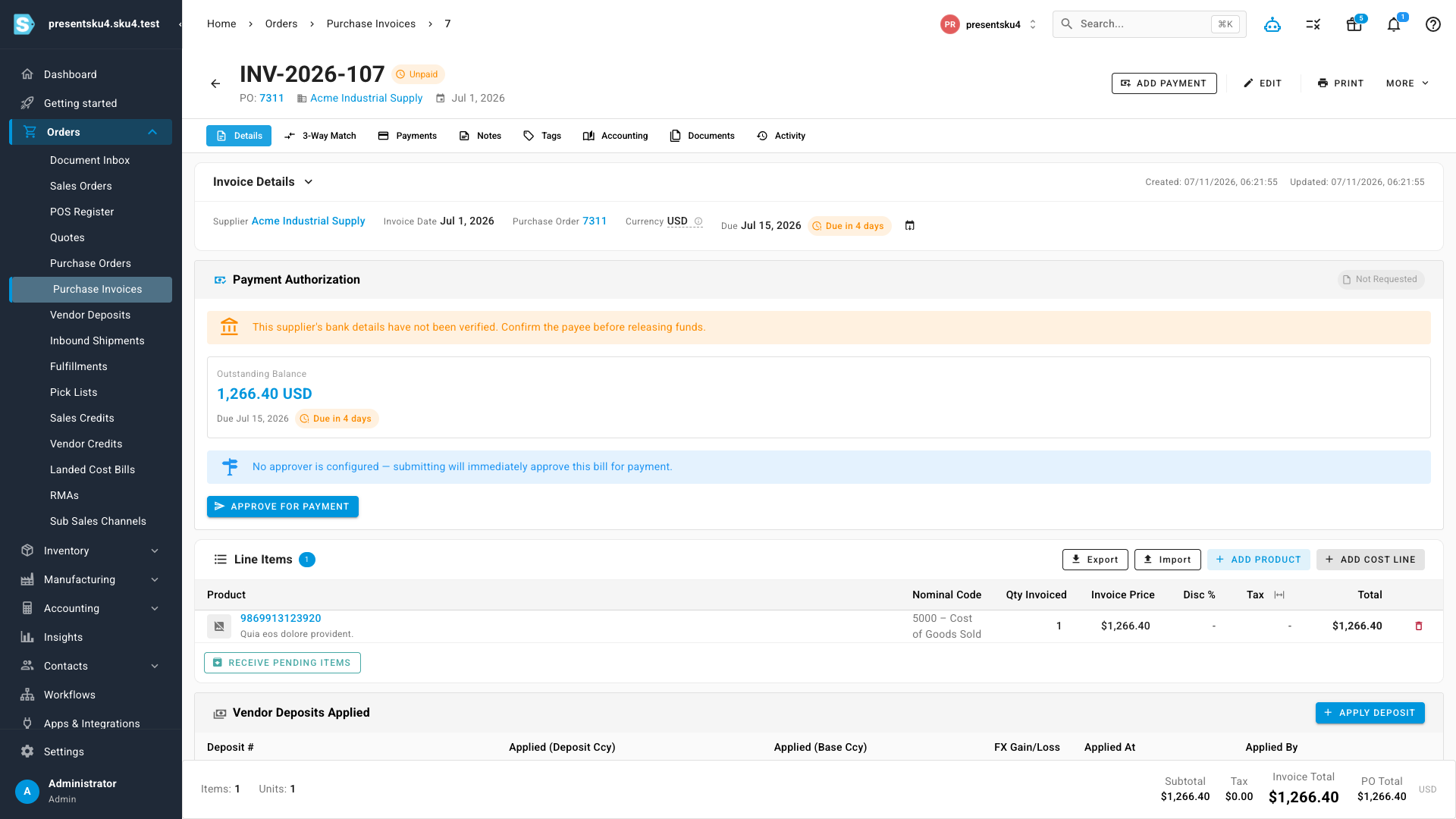Open the task checklist icon in header
1456x819 pixels.
tap(1313, 24)
